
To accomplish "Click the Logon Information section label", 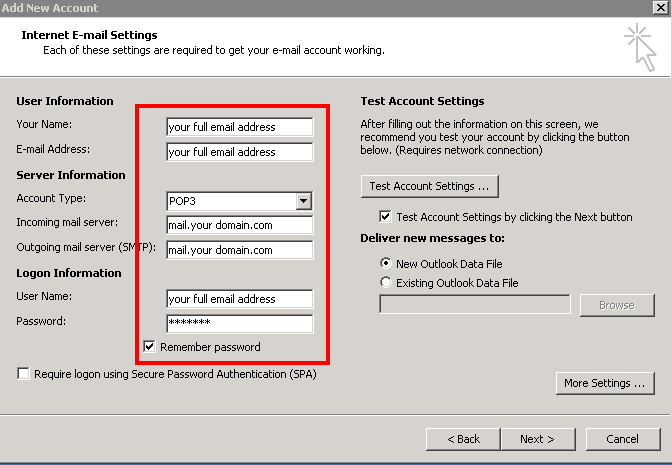I will (x=69, y=273).
